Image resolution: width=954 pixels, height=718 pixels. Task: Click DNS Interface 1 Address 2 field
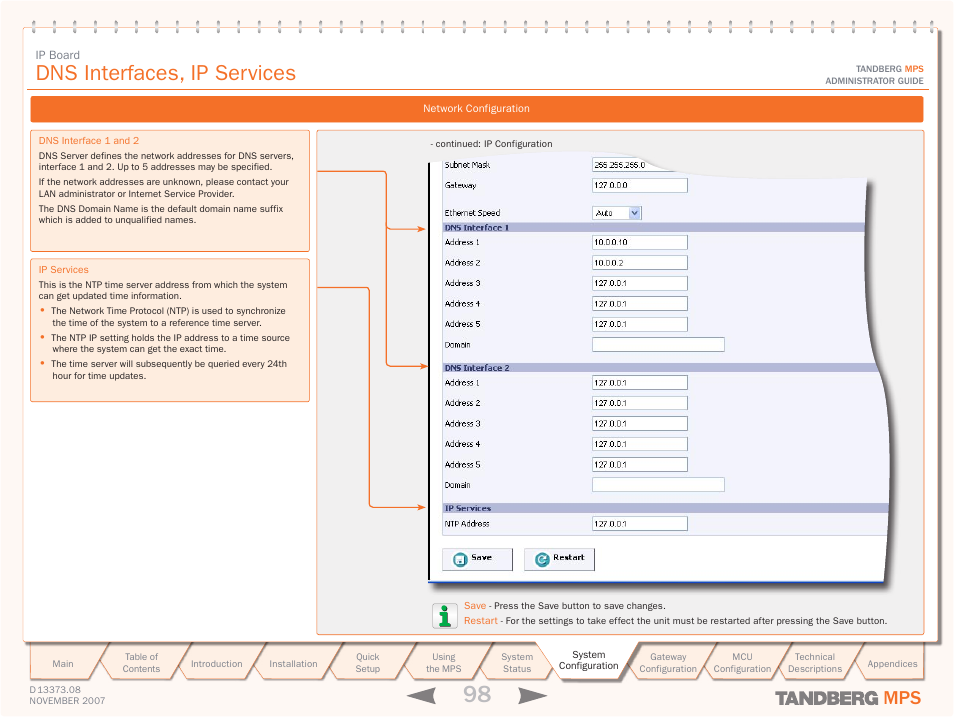(x=639, y=263)
